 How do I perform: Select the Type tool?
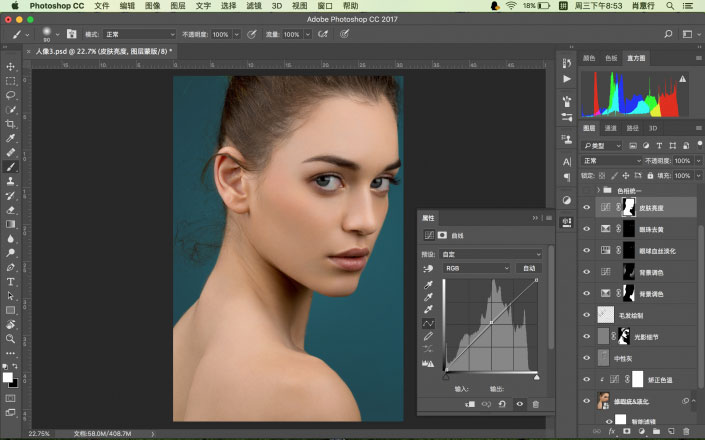coord(11,282)
